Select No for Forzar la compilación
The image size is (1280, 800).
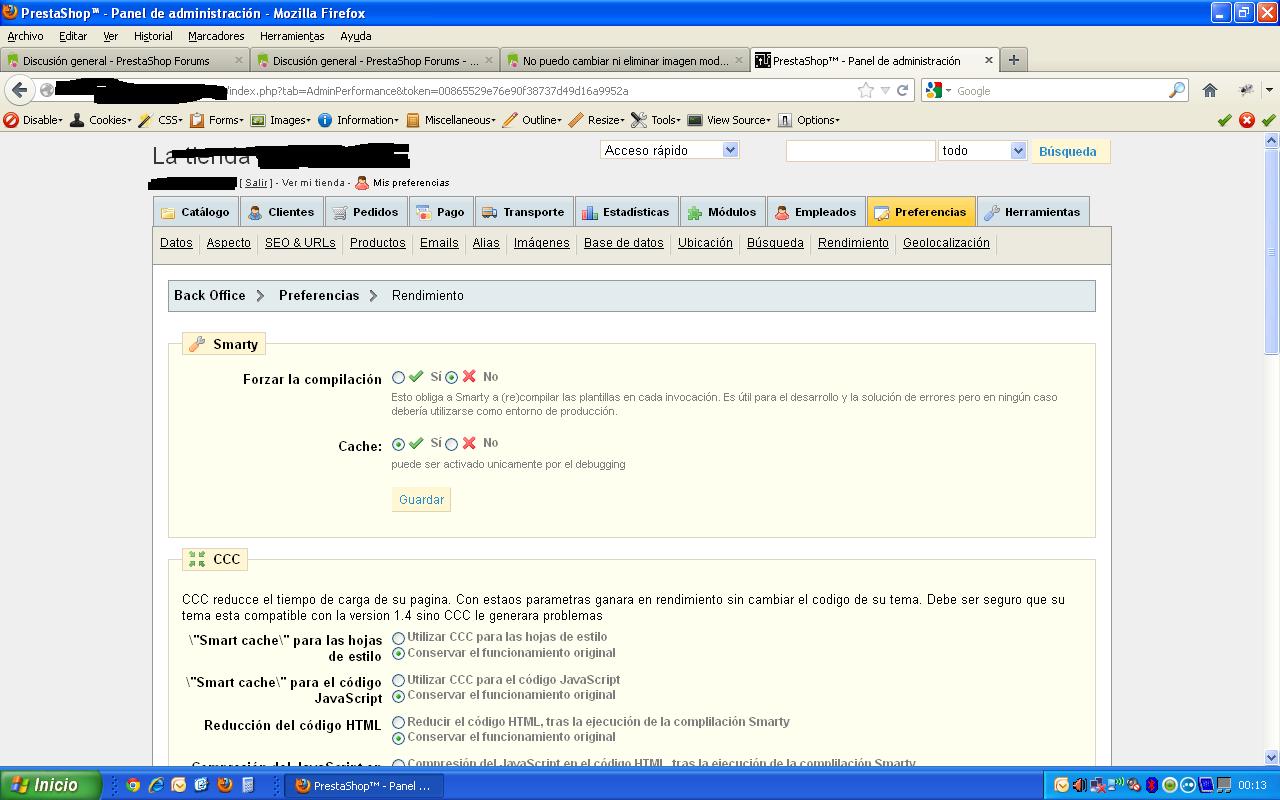click(452, 378)
